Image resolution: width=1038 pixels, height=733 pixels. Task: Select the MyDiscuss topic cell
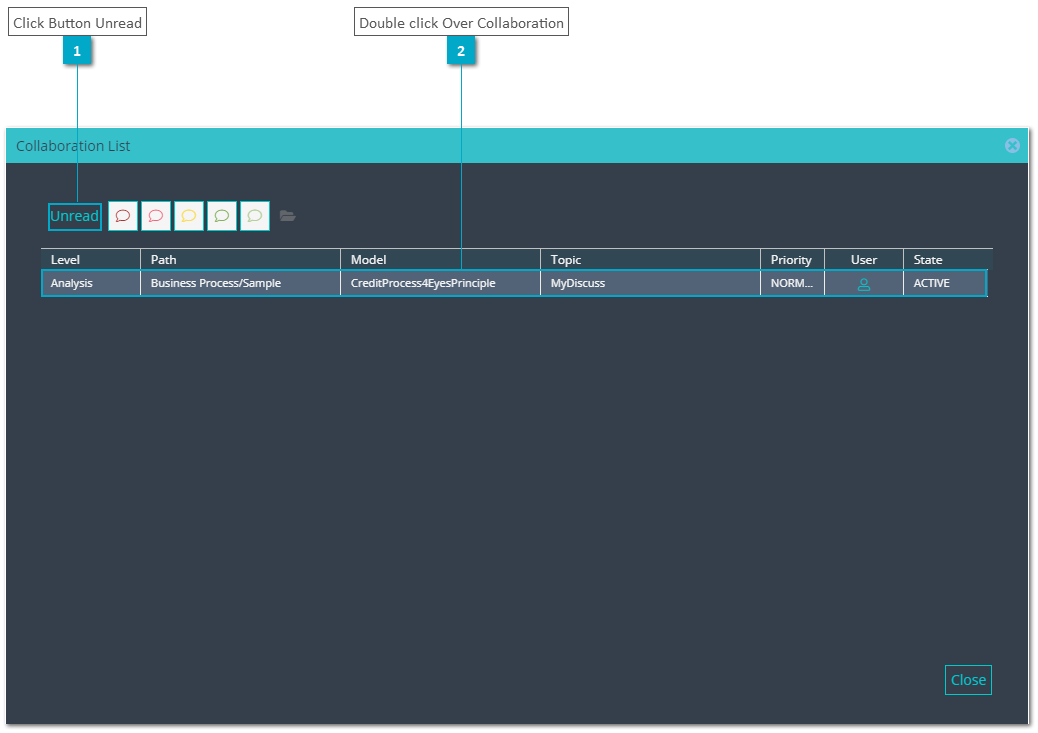point(650,283)
